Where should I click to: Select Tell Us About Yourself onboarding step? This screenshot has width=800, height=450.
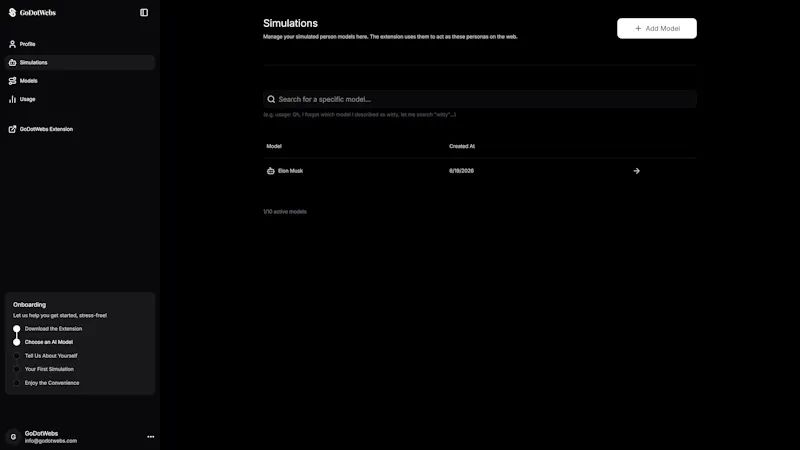coord(51,356)
